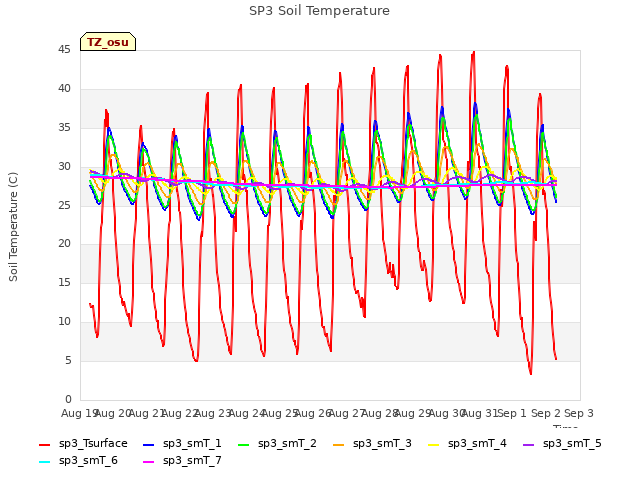Click the sp3_smT_4 legend label

click(477, 443)
